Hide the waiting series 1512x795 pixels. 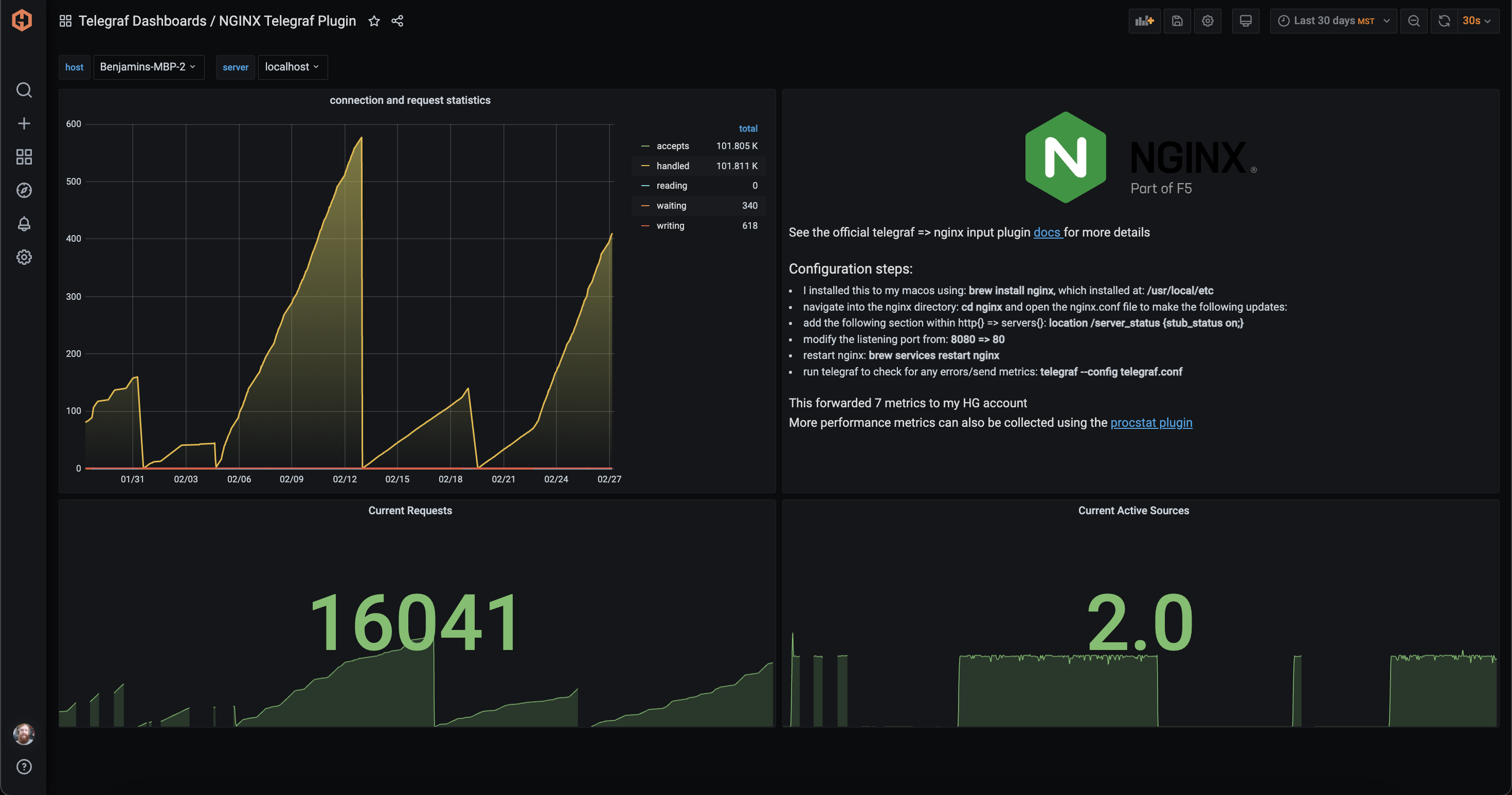pyautogui.click(x=671, y=205)
